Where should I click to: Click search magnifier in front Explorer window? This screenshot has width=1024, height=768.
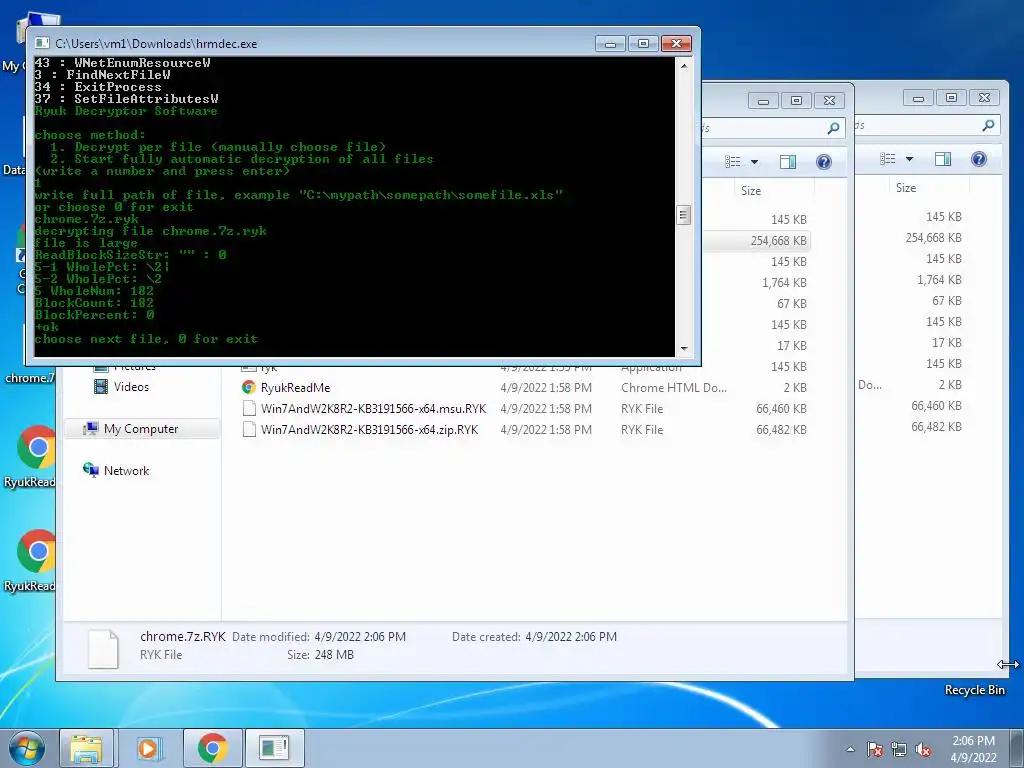point(833,128)
